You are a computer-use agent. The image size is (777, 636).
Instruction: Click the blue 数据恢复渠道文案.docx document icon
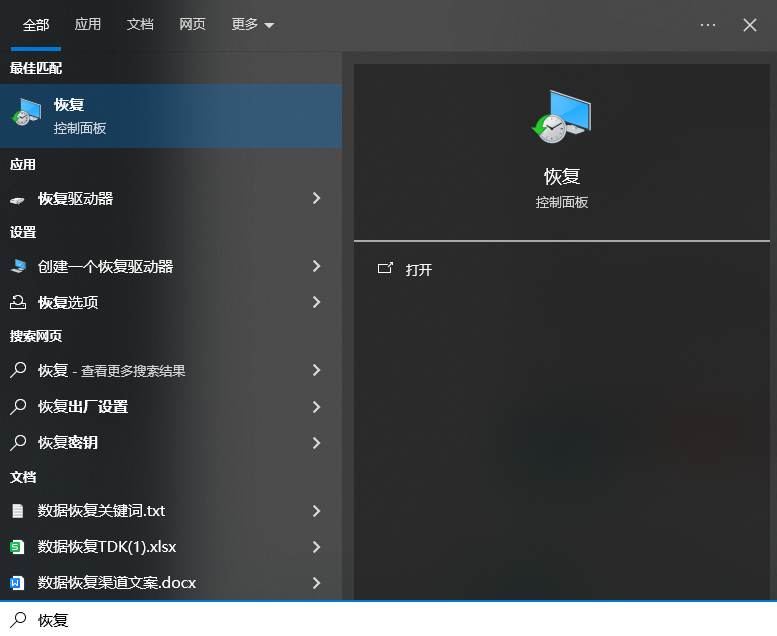click(17, 582)
